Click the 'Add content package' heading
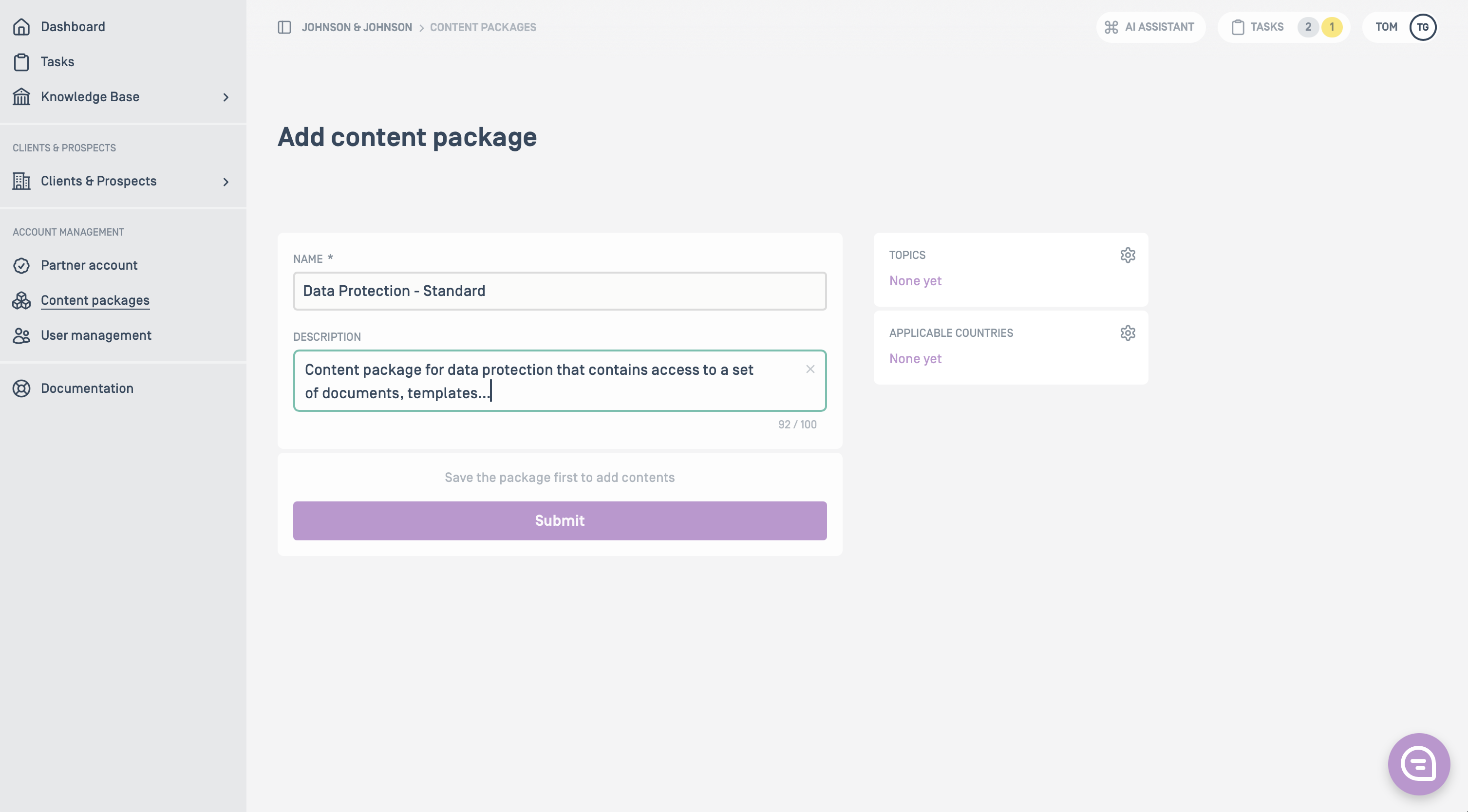 (x=408, y=137)
